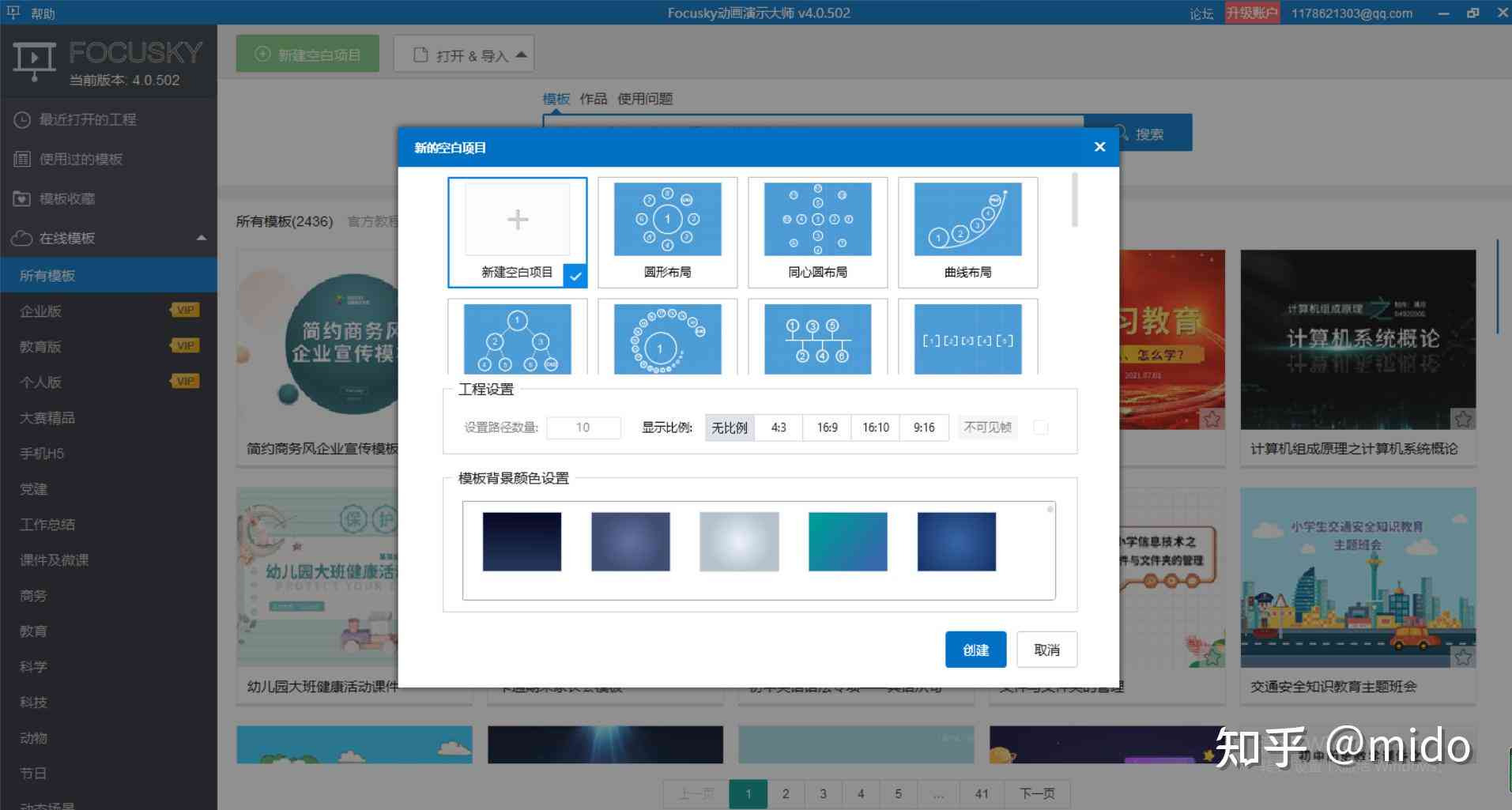
Task: Go to page 2 of templates
Action: click(786, 793)
